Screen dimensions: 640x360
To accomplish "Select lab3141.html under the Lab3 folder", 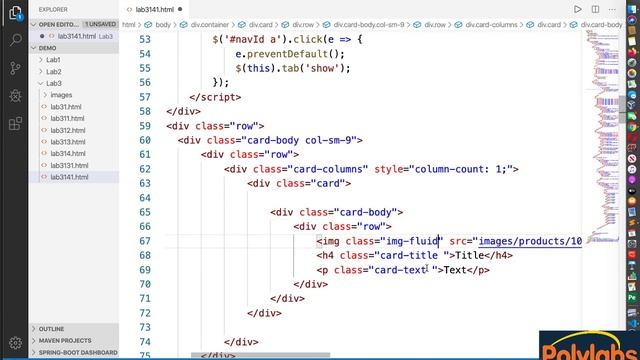I will (x=69, y=177).
